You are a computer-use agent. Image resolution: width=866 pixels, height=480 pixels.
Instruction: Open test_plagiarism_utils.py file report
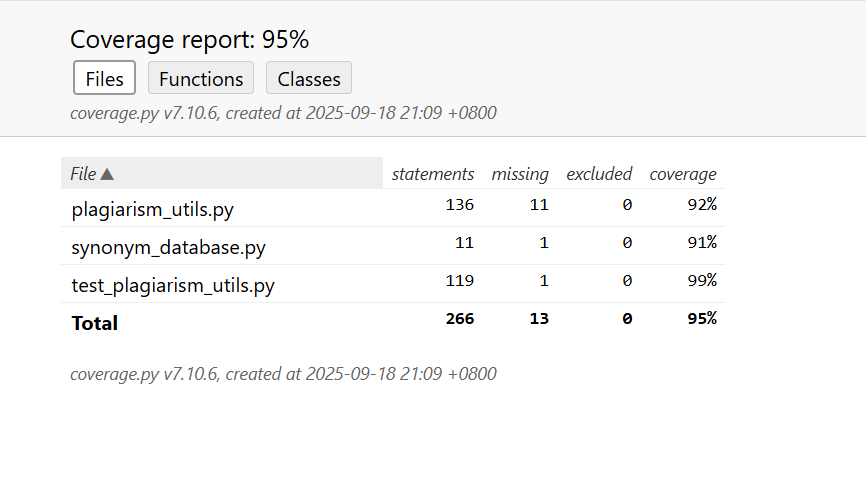click(173, 285)
